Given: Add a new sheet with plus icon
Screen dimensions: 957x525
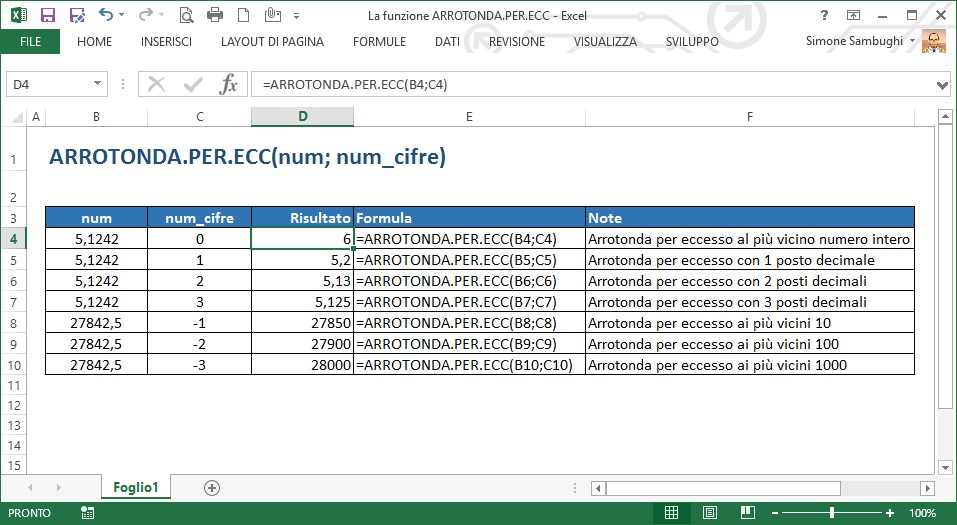Looking at the screenshot, I should (211, 488).
